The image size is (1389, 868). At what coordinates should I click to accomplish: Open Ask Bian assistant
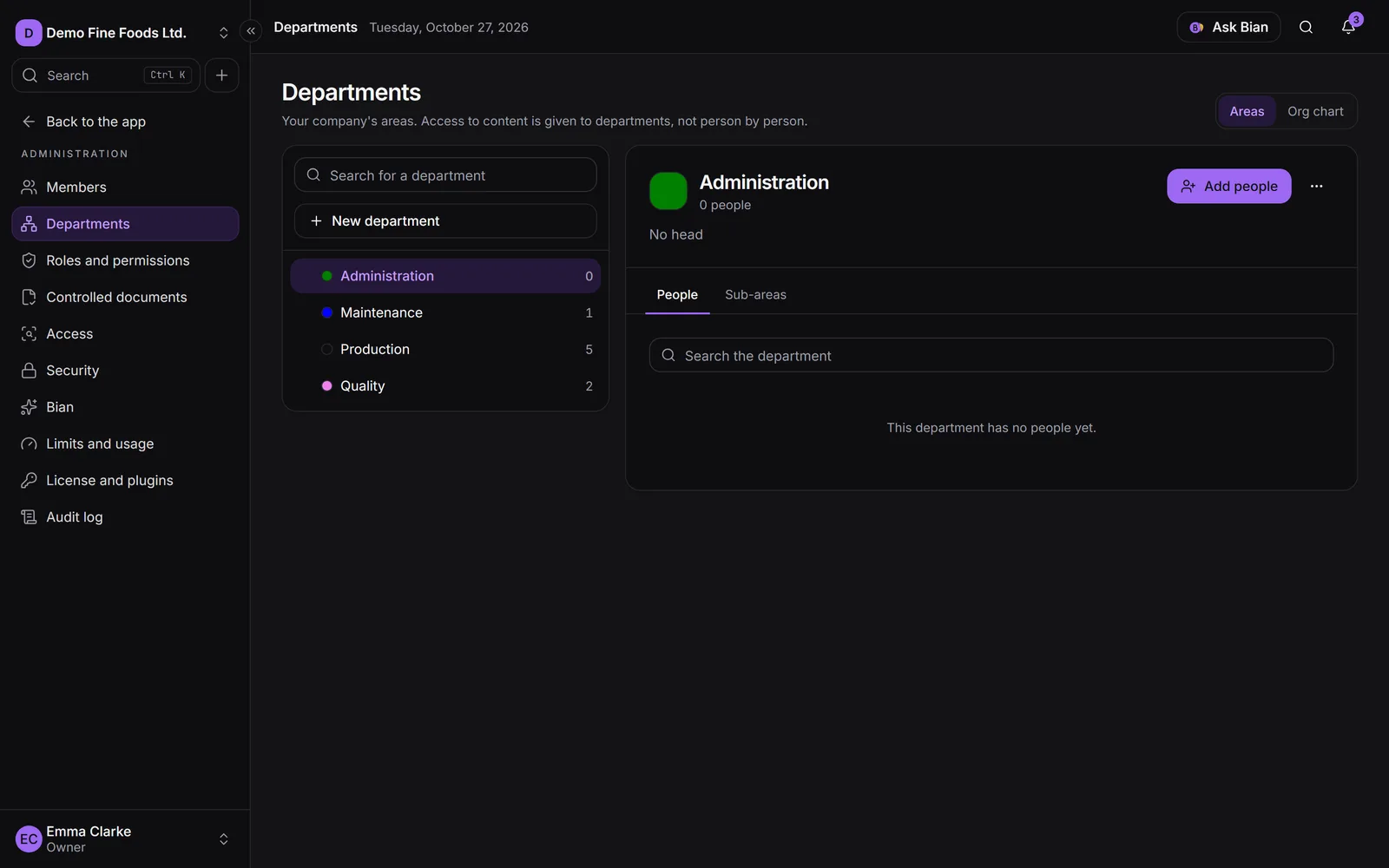tap(1228, 27)
